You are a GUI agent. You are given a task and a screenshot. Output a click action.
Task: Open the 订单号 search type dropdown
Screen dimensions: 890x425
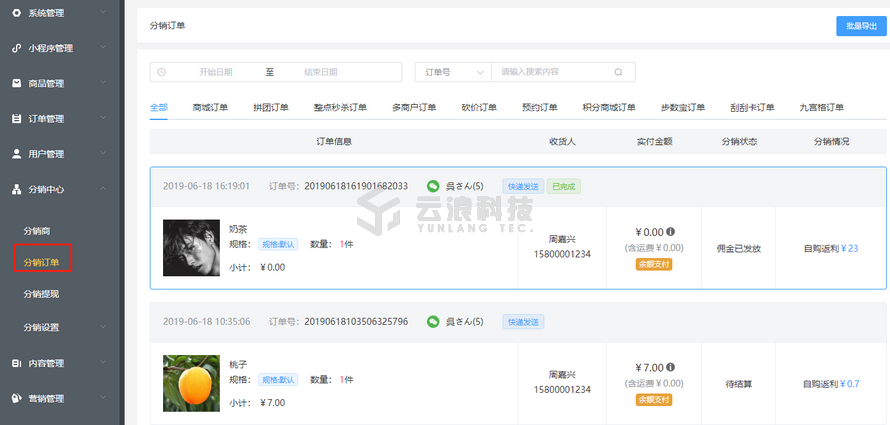(x=453, y=72)
